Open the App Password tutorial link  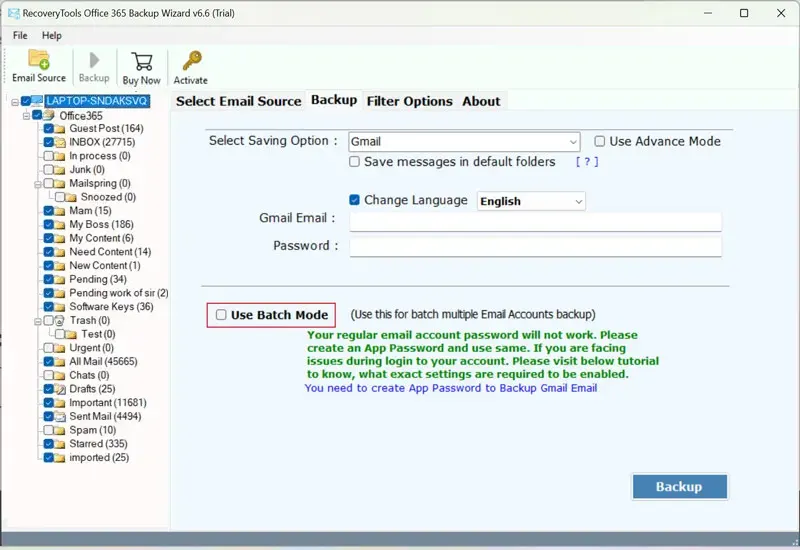pyautogui.click(x=450, y=388)
